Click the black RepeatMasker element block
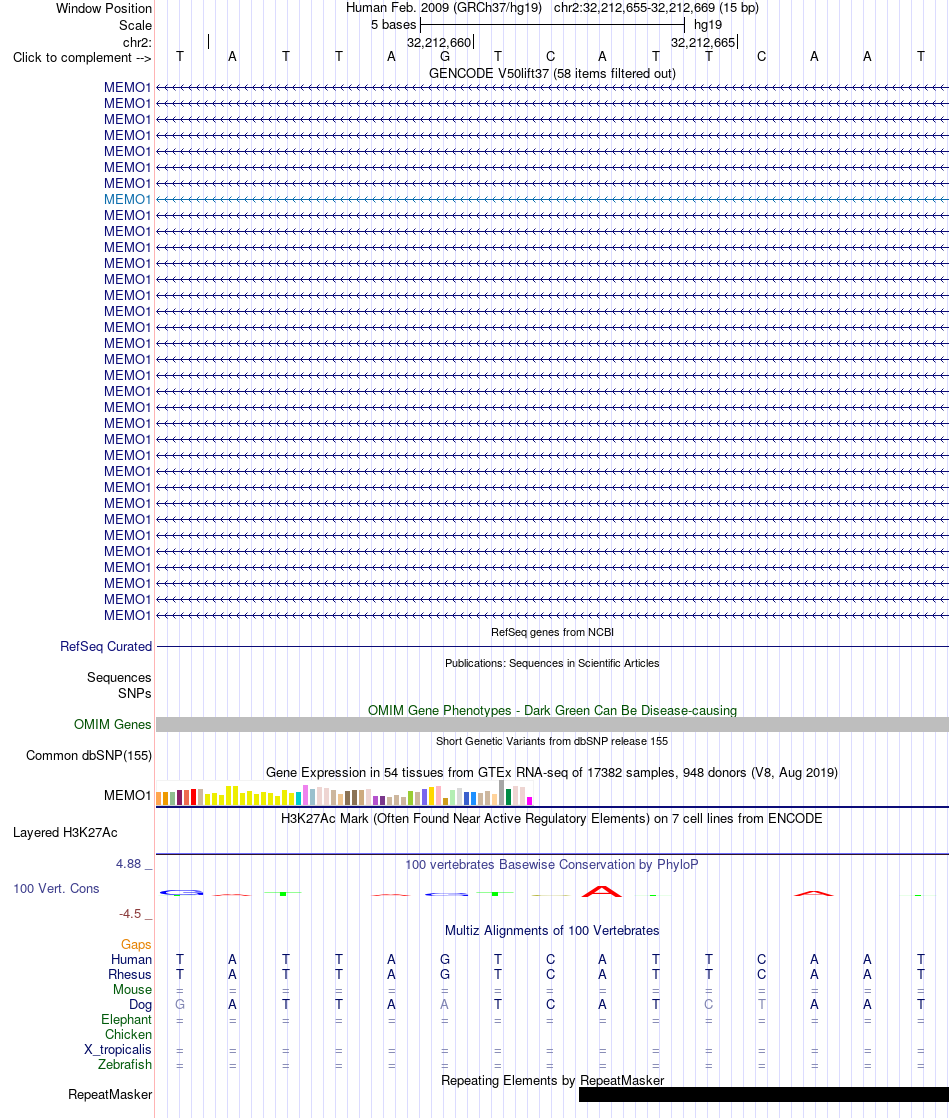 764,1094
